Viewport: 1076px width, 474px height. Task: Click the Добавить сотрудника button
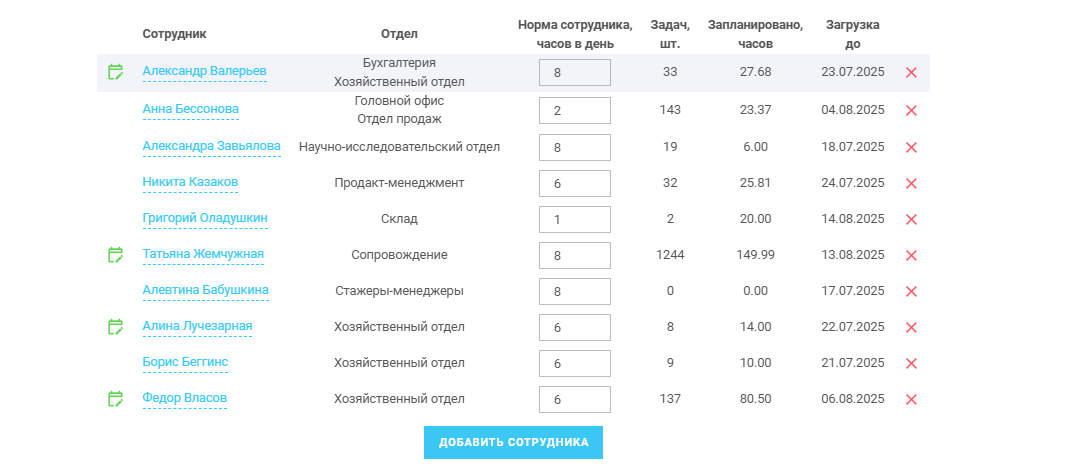(513, 442)
